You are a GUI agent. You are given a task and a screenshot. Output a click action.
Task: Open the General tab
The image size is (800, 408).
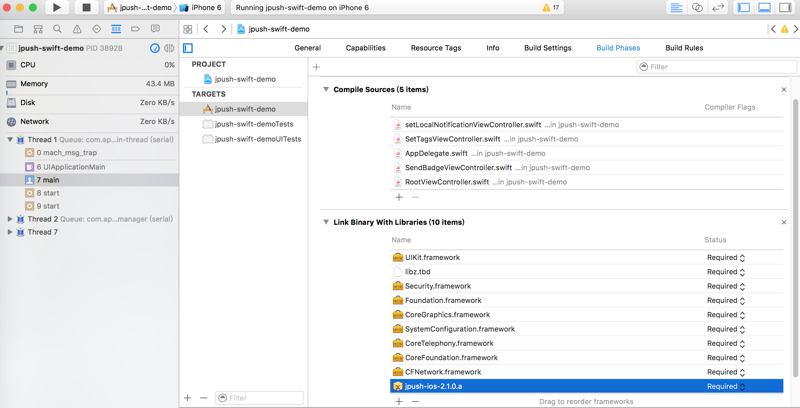[x=308, y=48]
